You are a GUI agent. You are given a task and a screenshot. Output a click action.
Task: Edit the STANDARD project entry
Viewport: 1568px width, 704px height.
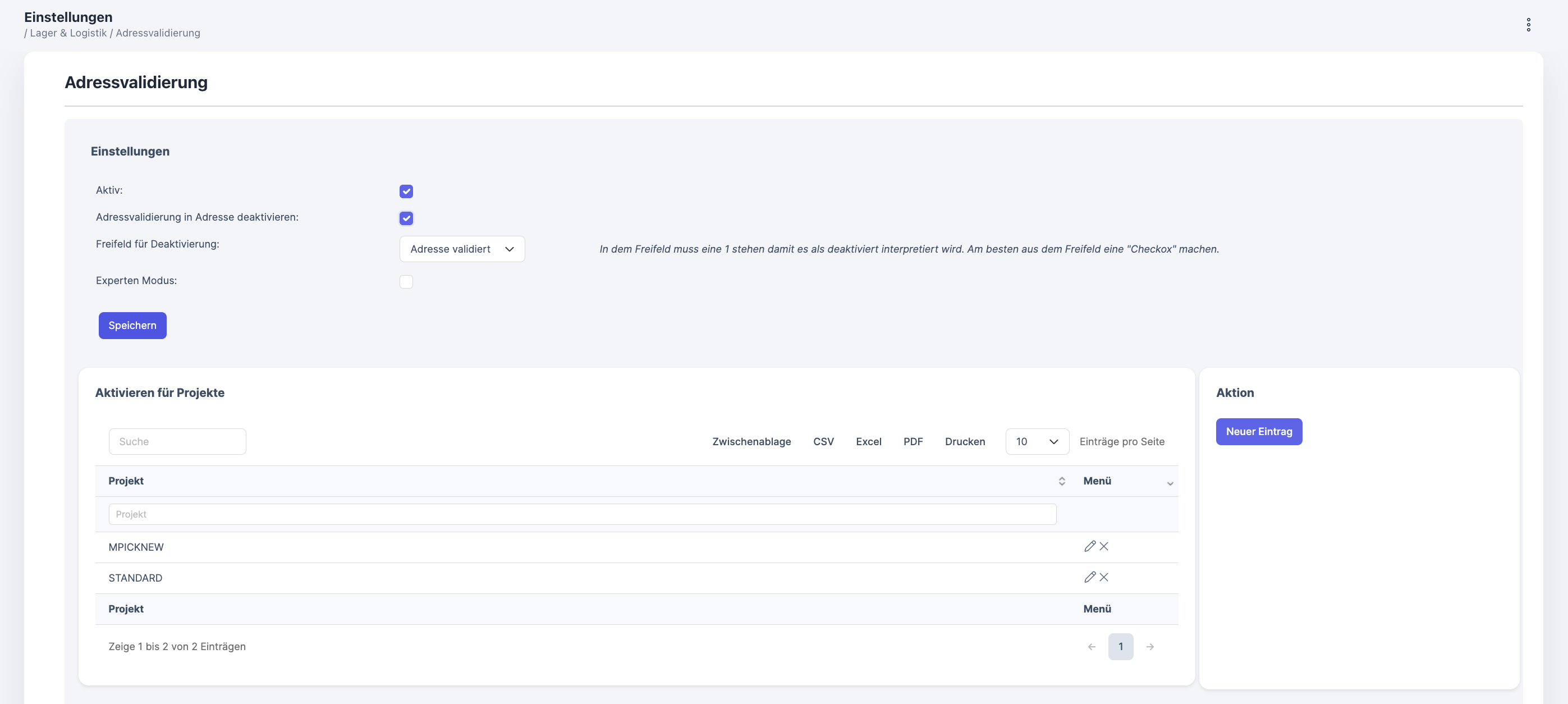[1089, 577]
